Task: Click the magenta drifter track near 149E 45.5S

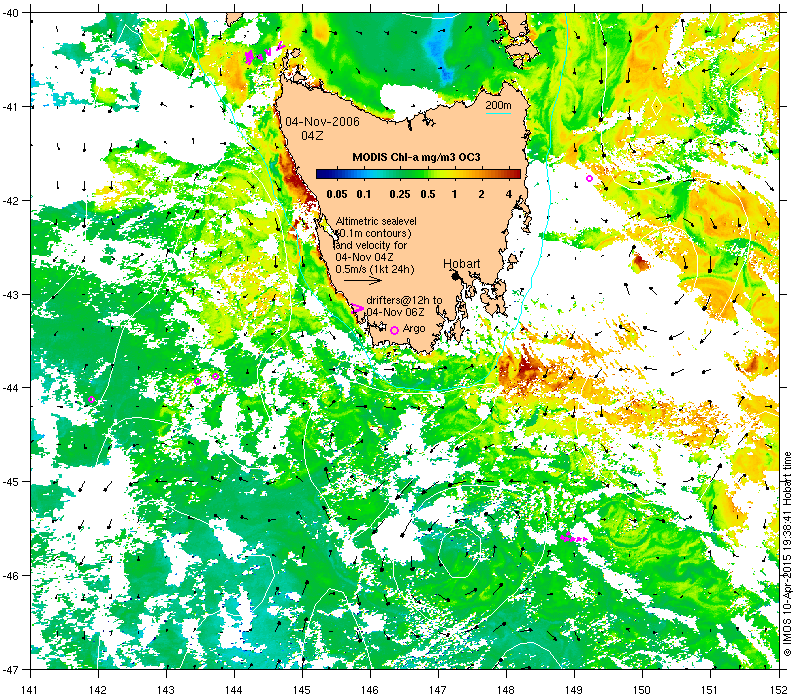Action: tap(573, 537)
